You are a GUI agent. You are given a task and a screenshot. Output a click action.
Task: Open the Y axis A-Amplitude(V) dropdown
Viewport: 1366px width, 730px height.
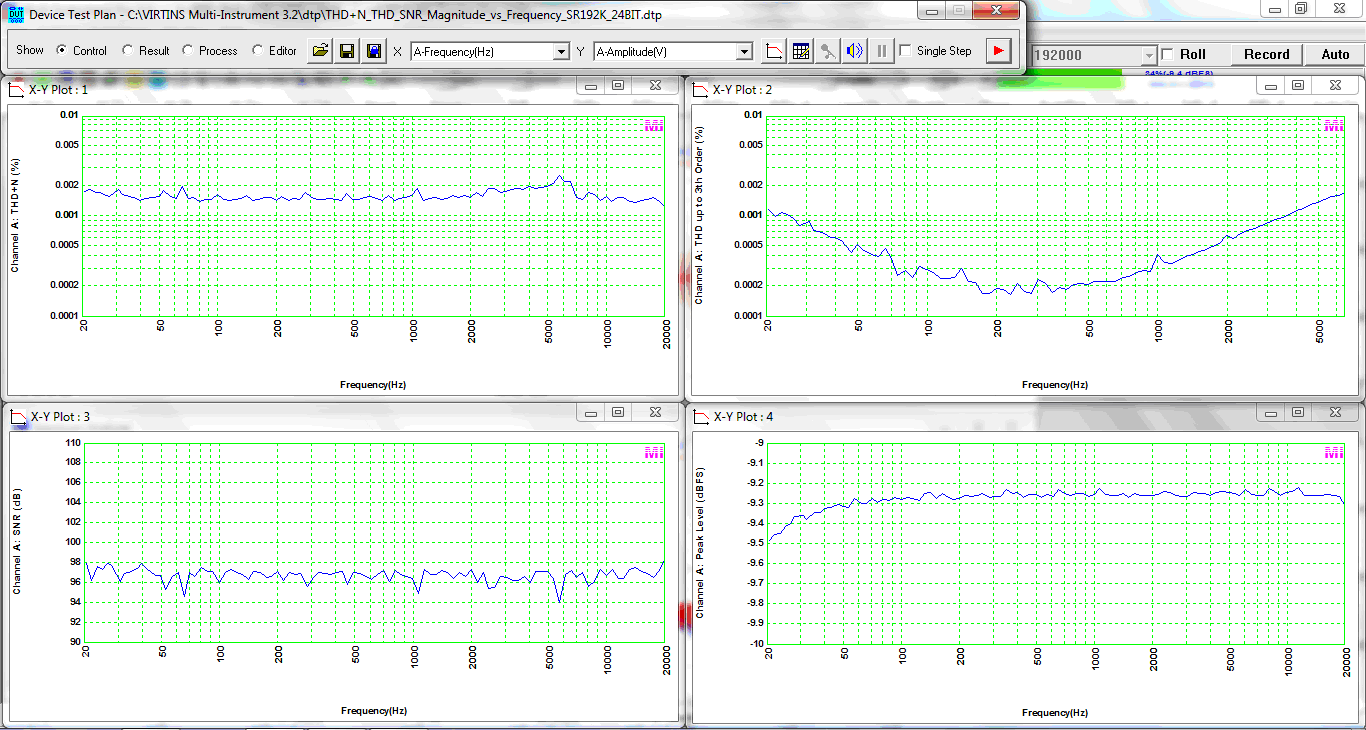tap(744, 51)
